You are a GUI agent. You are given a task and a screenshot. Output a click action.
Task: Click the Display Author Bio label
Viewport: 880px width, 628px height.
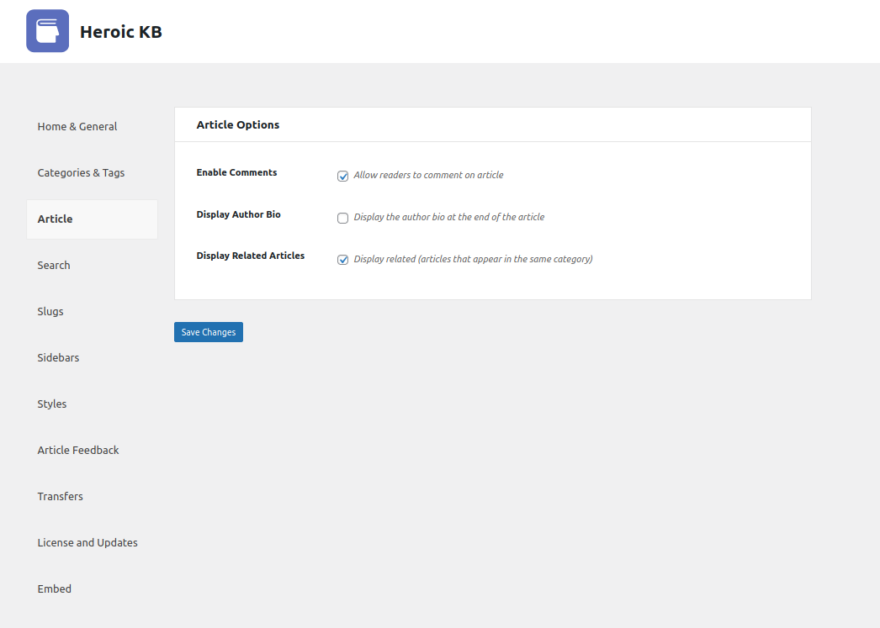click(x=238, y=214)
